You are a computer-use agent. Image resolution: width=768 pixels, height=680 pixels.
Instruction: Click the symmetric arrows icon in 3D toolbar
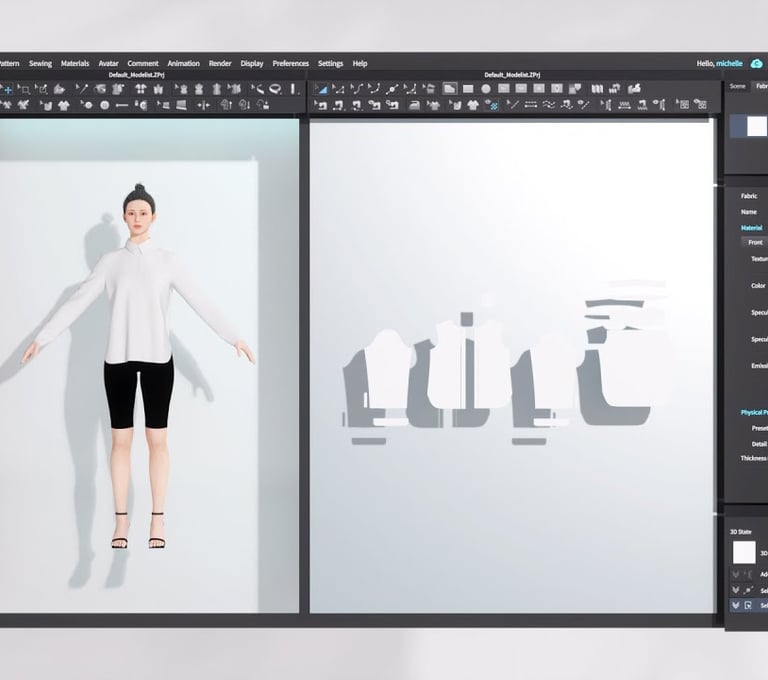(203, 105)
